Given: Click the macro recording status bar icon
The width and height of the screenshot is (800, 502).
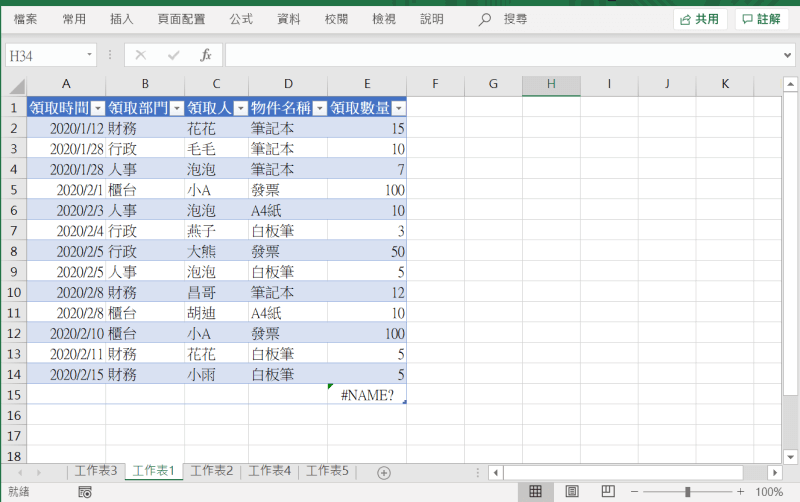Looking at the screenshot, I should coord(85,492).
